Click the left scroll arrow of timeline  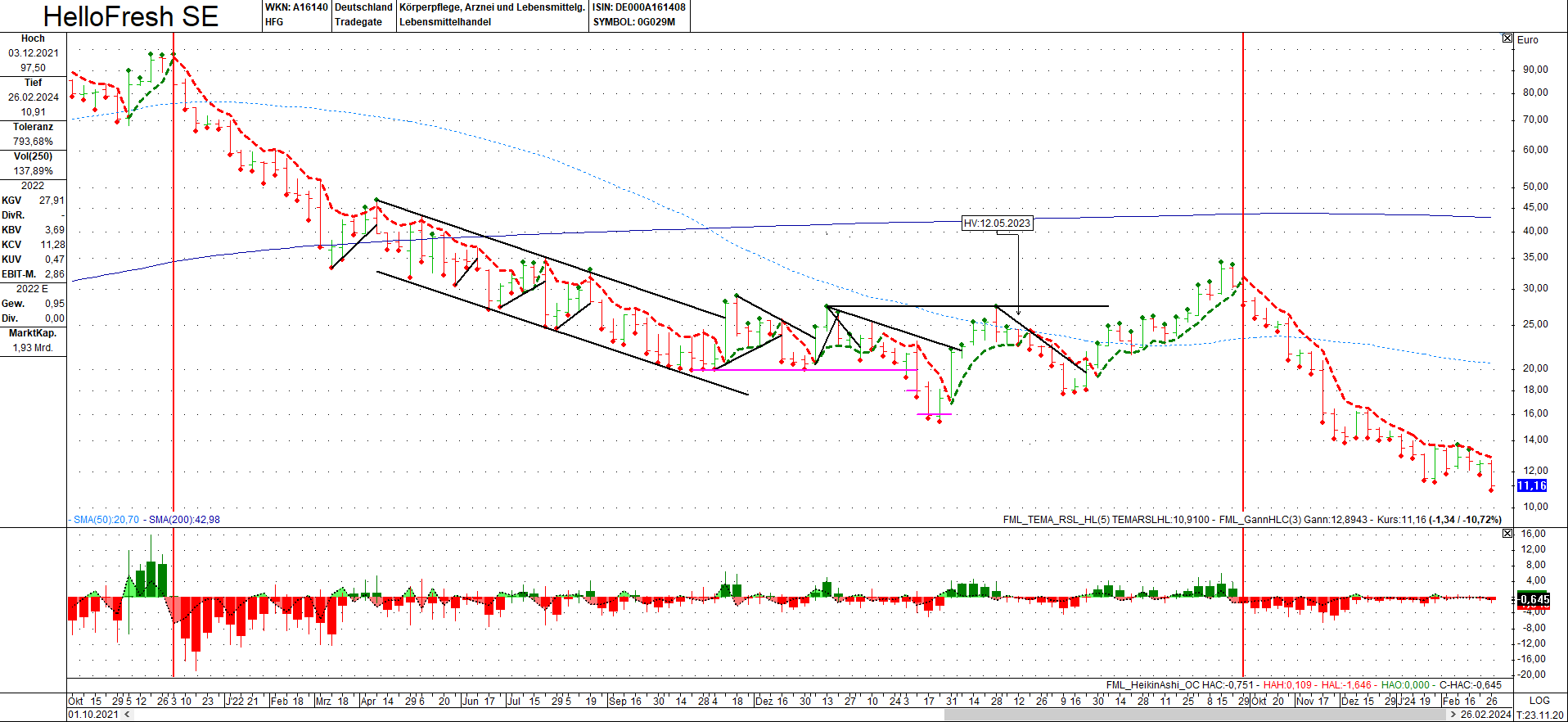(126, 715)
